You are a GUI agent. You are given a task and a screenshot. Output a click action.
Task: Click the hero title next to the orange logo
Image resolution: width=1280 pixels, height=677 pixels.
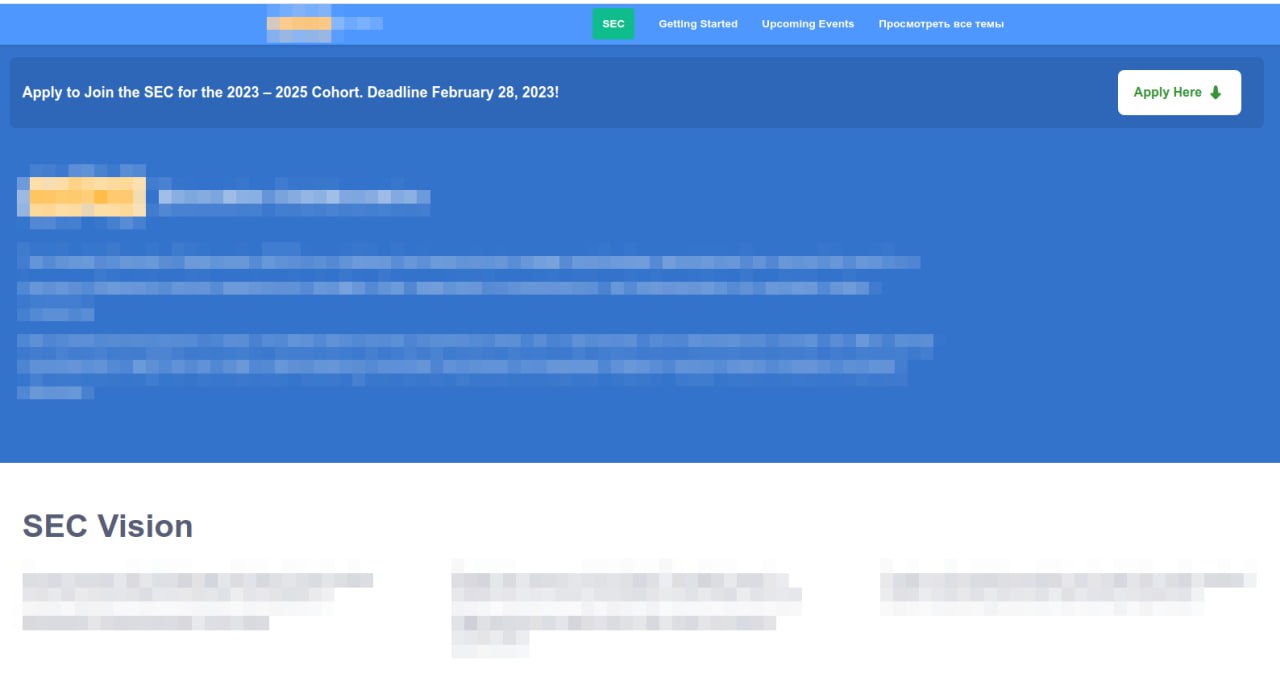coord(294,197)
